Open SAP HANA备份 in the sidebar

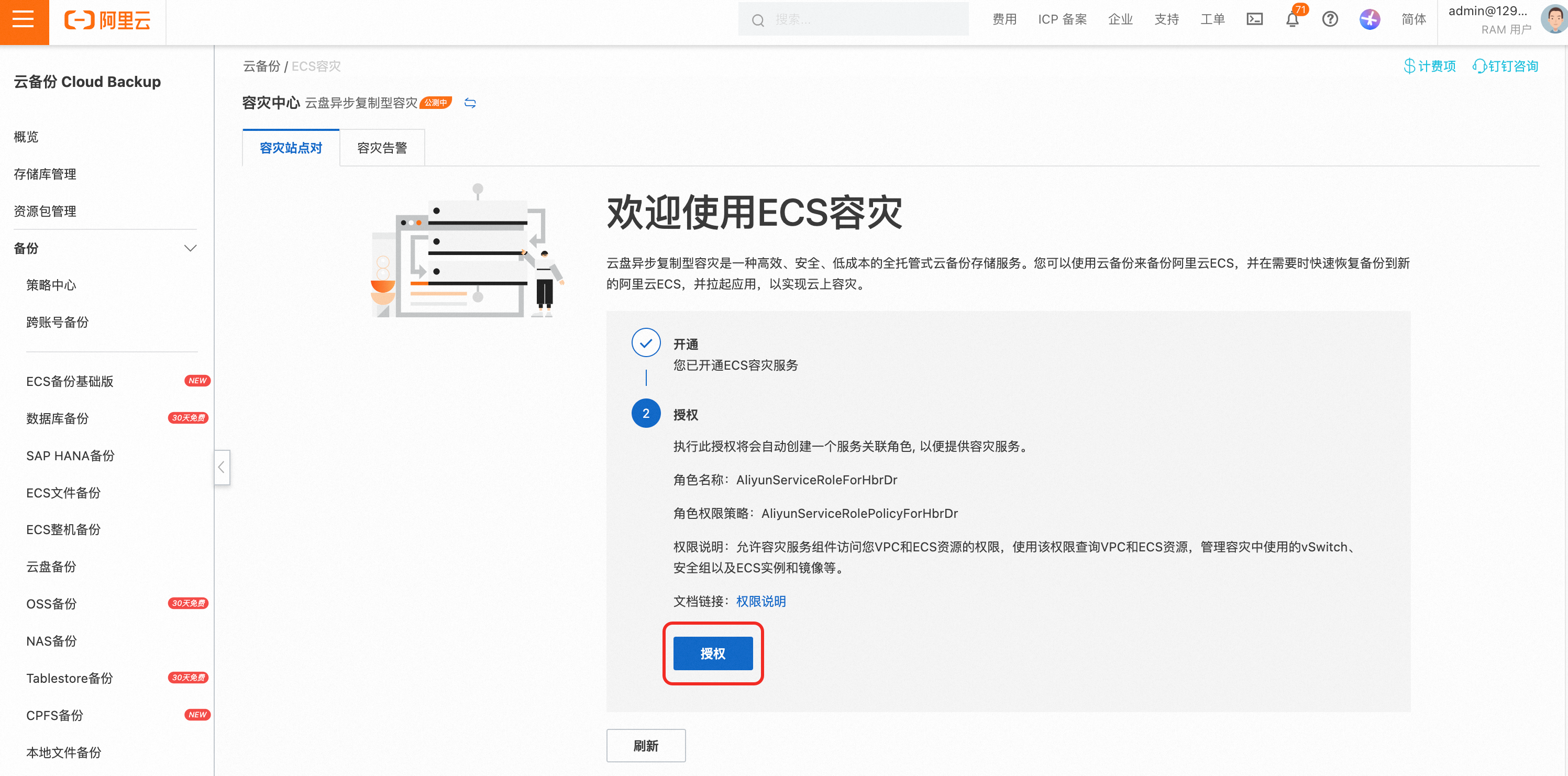70,455
